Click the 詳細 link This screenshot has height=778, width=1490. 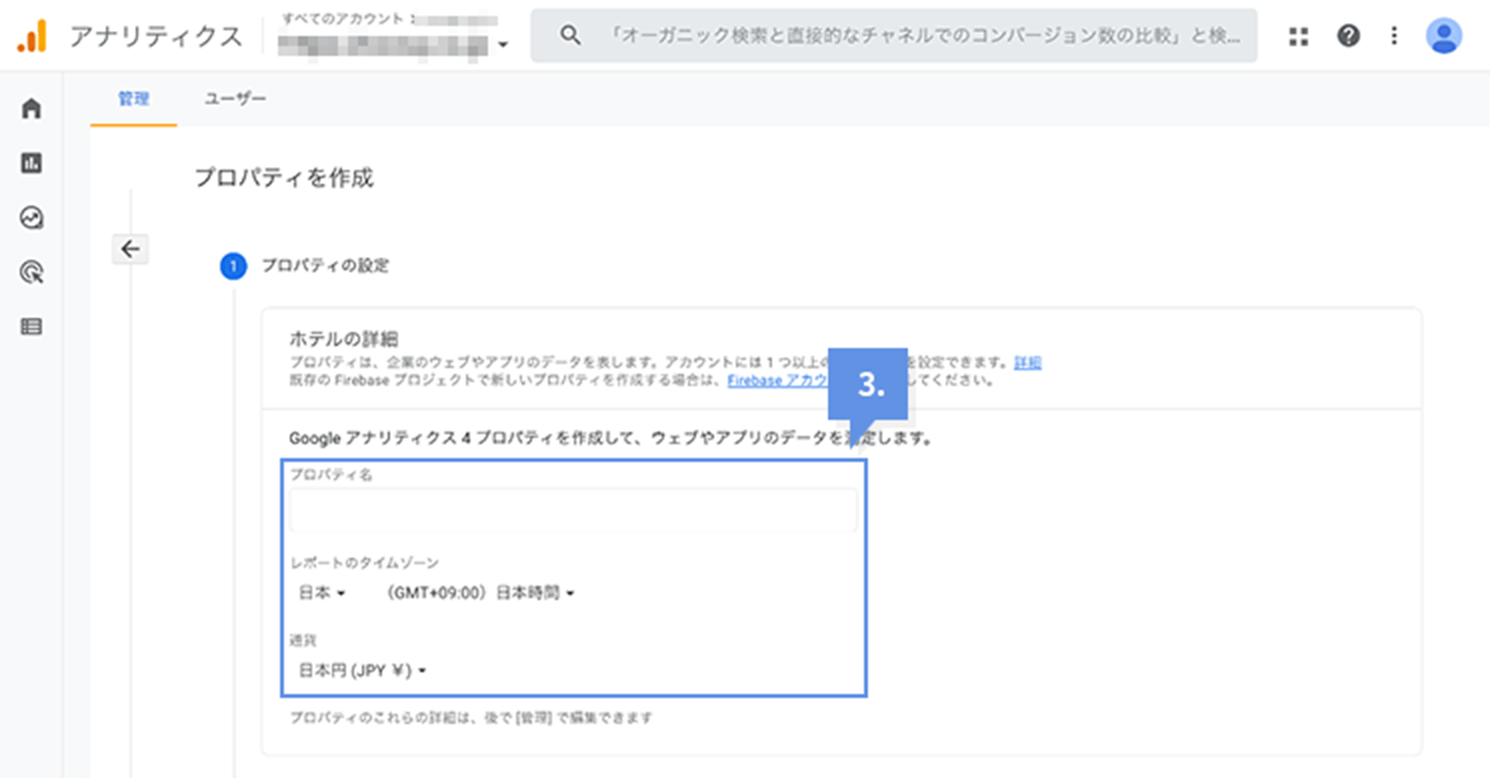click(1028, 363)
